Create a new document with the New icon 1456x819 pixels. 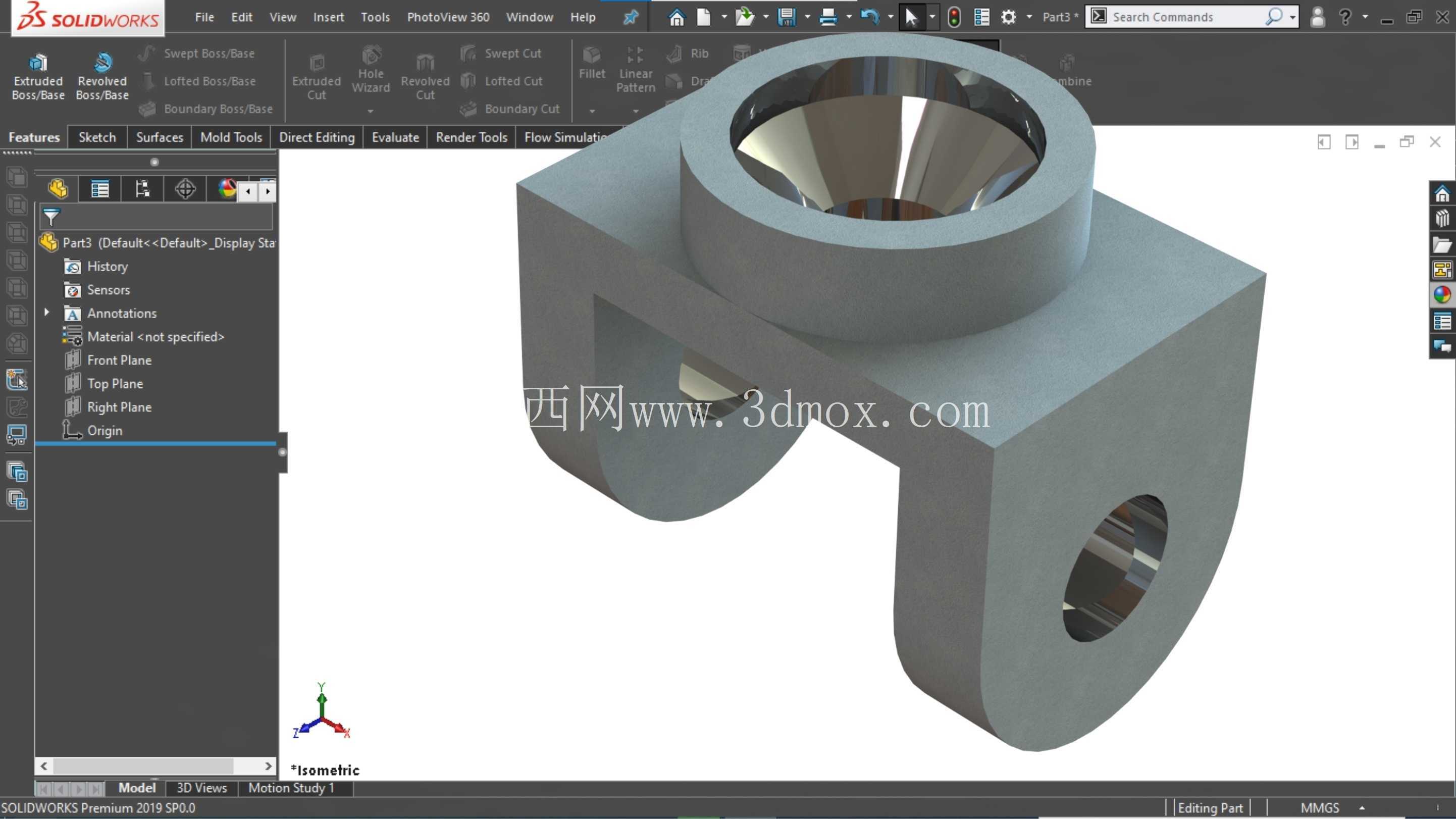pyautogui.click(x=704, y=17)
